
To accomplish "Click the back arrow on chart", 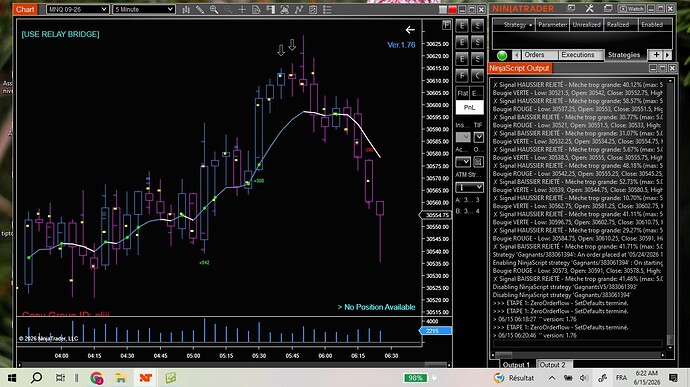I will pyautogui.click(x=410, y=30).
